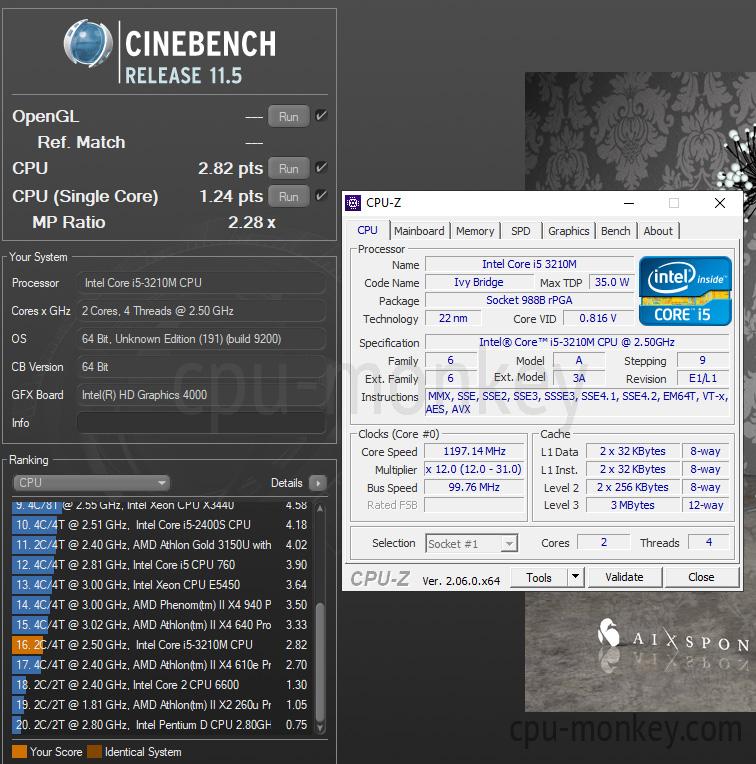Switch to the Graphics tab
756x764 pixels.
point(568,231)
